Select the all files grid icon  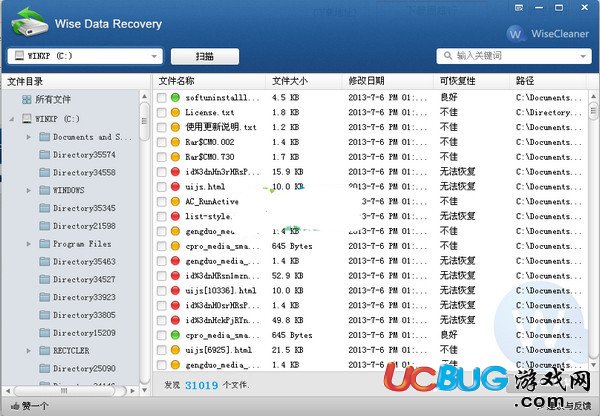pyautogui.click(x=26, y=100)
